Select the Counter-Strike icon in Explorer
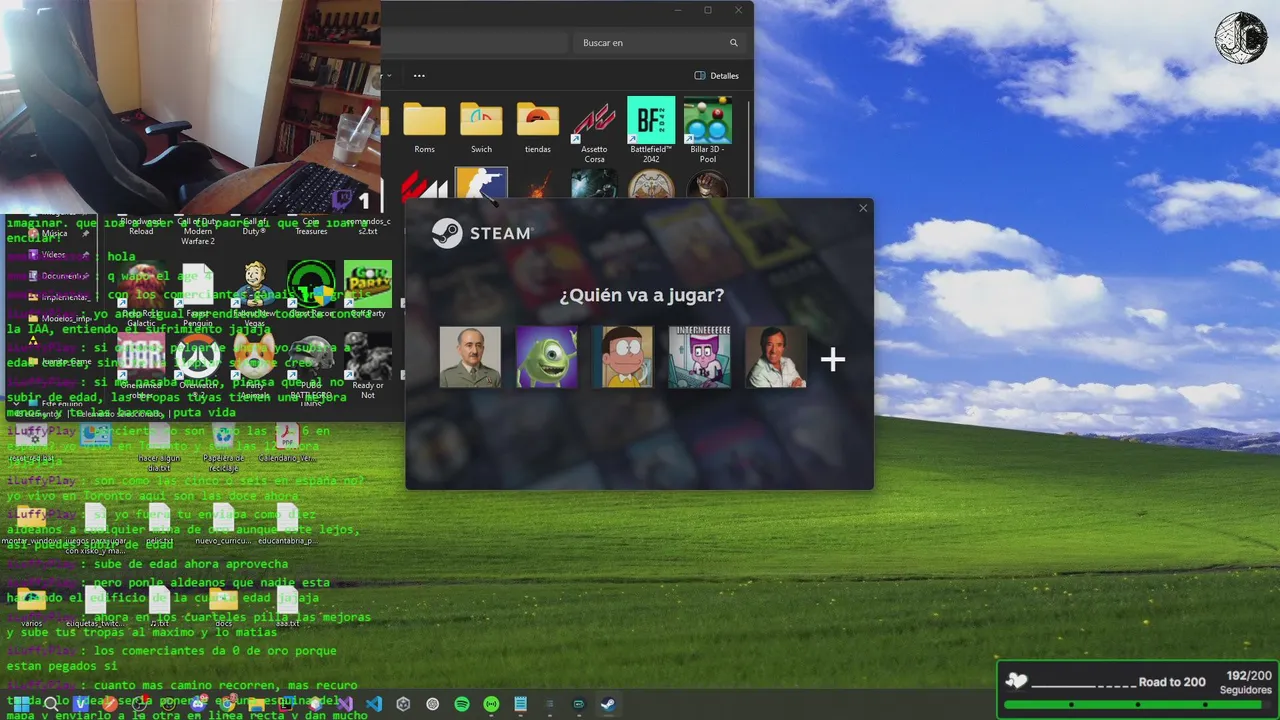The image size is (1280, 720). (481, 184)
